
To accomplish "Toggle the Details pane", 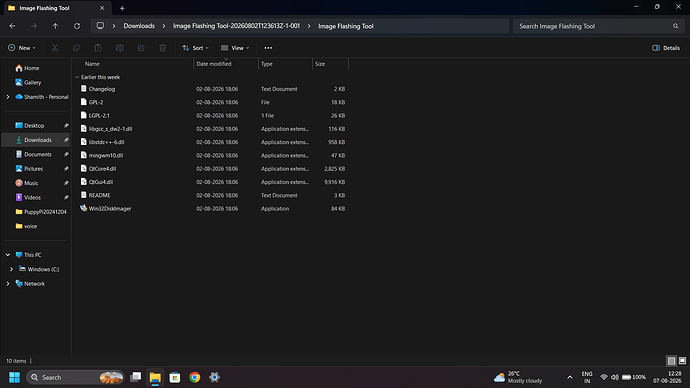I will click(666, 48).
